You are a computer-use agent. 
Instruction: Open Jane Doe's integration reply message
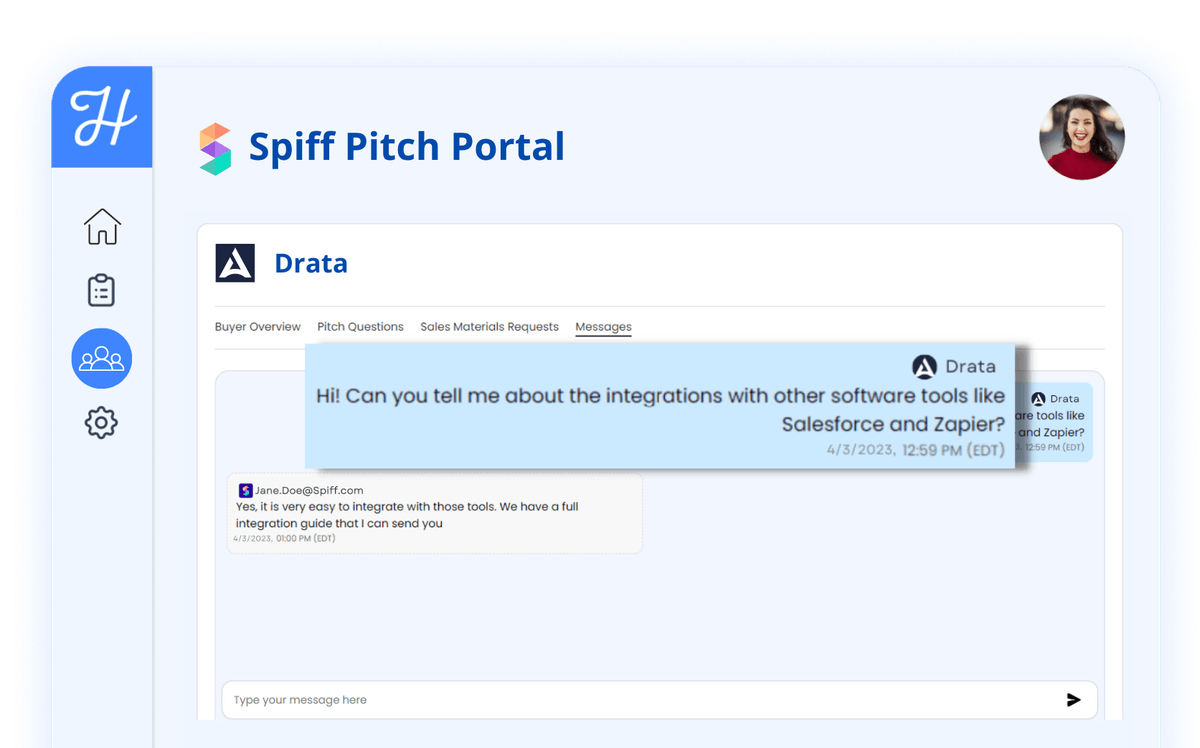click(x=434, y=512)
